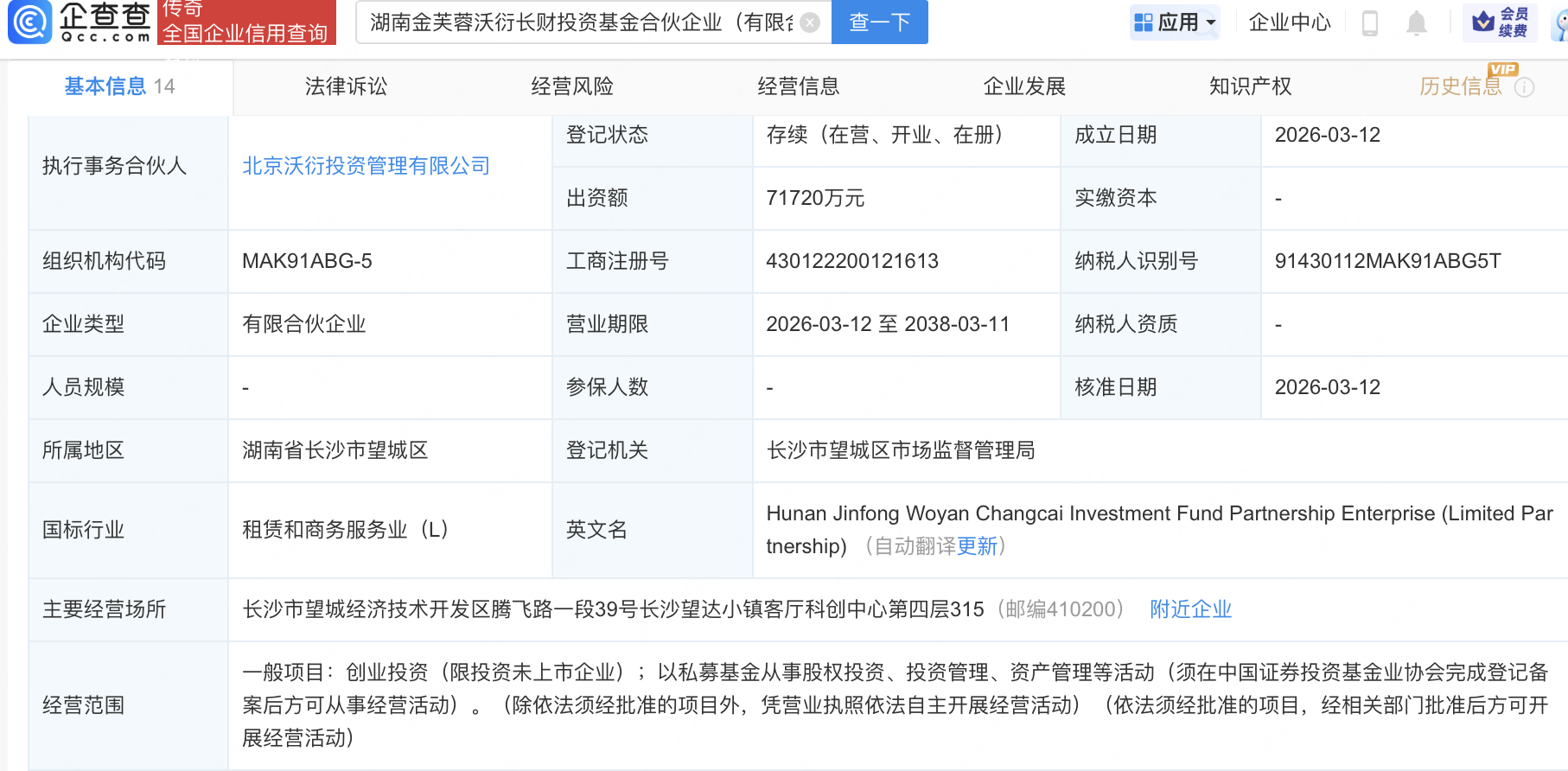The image size is (1568, 771).
Task: Switch to the 经营风险 tab
Action: (572, 86)
